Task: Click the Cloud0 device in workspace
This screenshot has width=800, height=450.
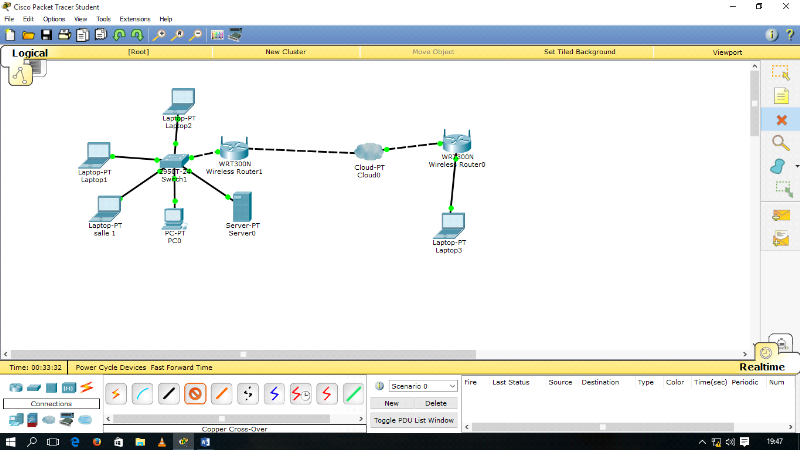Action: (x=368, y=152)
